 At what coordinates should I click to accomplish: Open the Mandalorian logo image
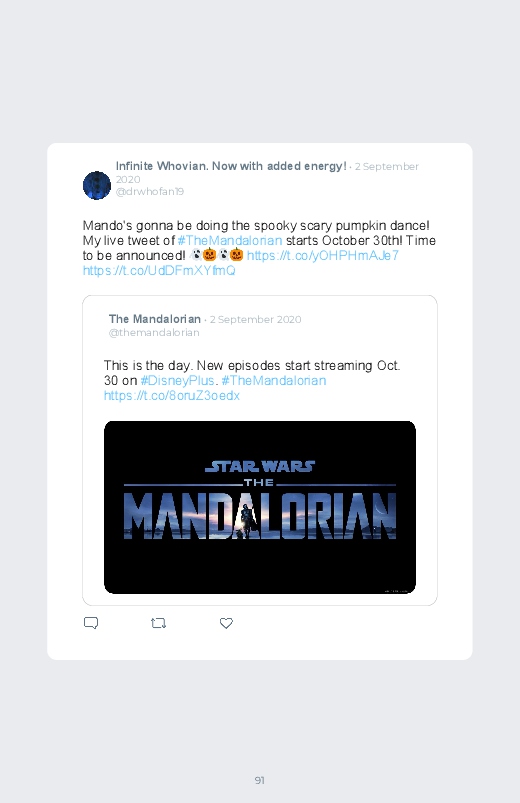coord(260,508)
